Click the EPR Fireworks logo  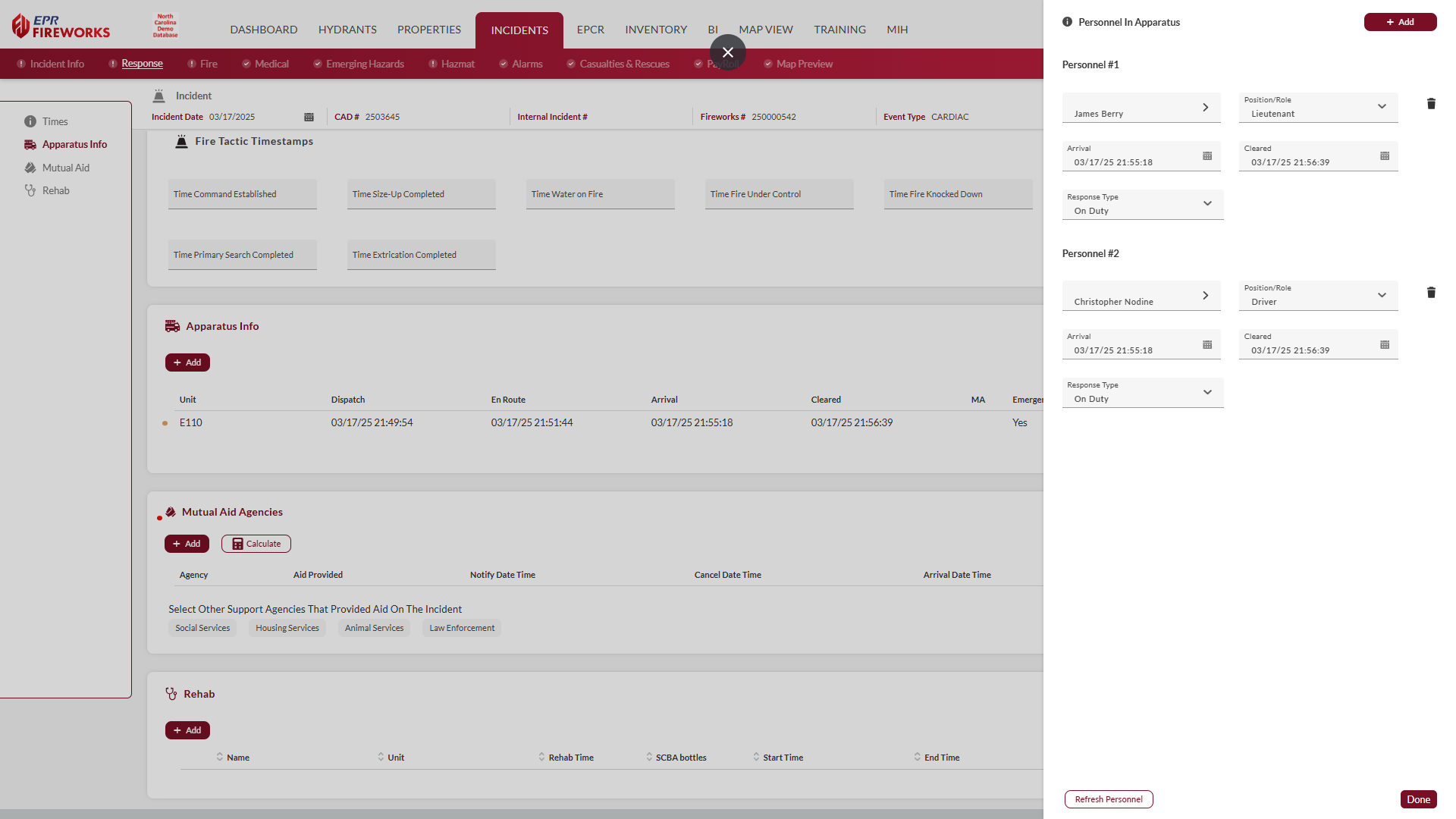coord(61,27)
